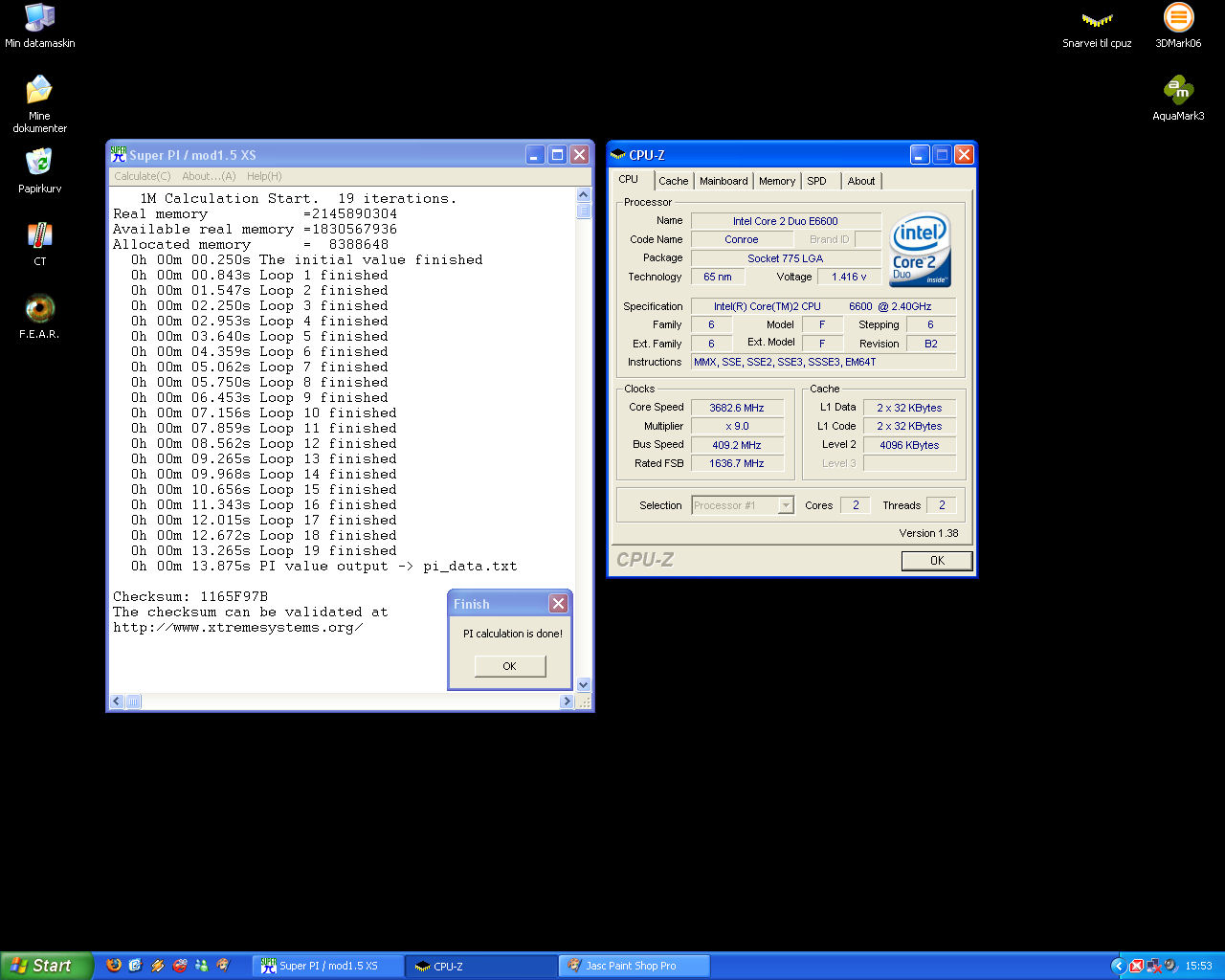
Task: Click the Super PI vertical scrollbar up arrow
Action: coord(584,195)
